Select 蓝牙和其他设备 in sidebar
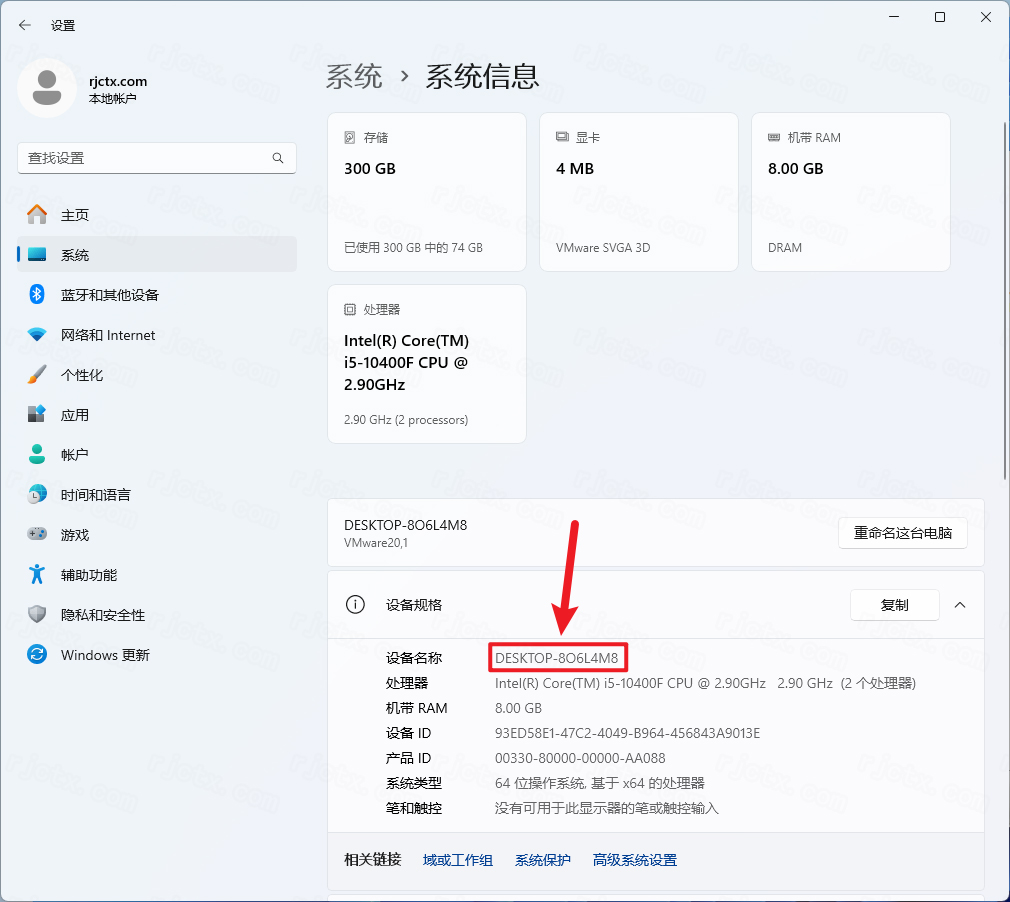Viewport: 1010px width, 902px height. [157, 294]
